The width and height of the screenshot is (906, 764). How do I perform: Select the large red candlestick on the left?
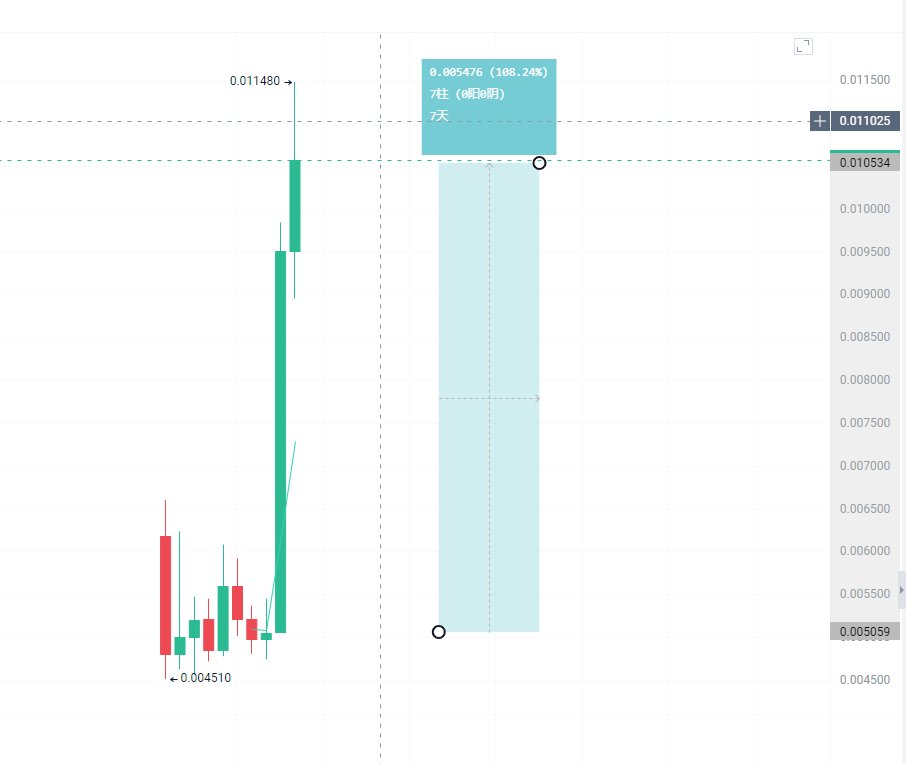(x=165, y=595)
